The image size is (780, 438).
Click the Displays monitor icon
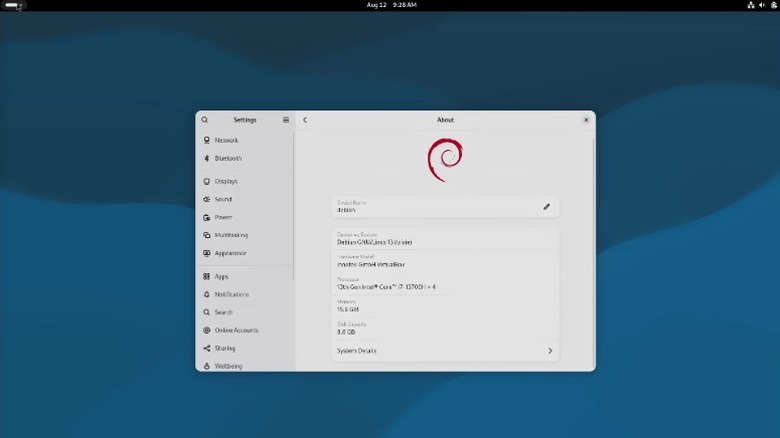coord(206,181)
